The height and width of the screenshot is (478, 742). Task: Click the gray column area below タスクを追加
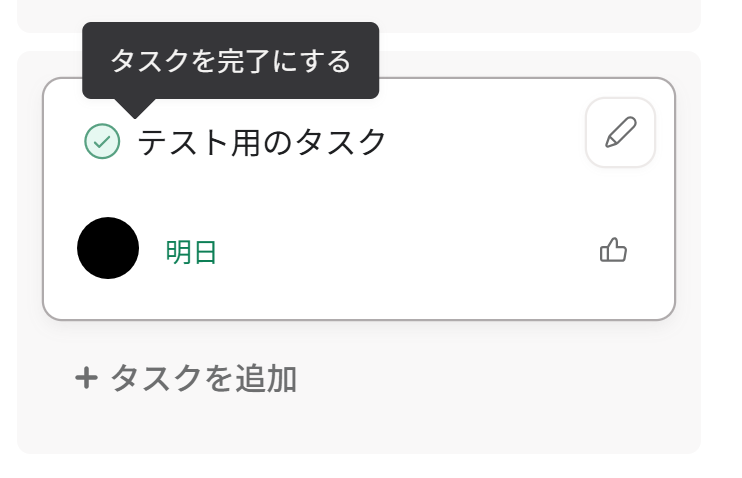coord(359,426)
